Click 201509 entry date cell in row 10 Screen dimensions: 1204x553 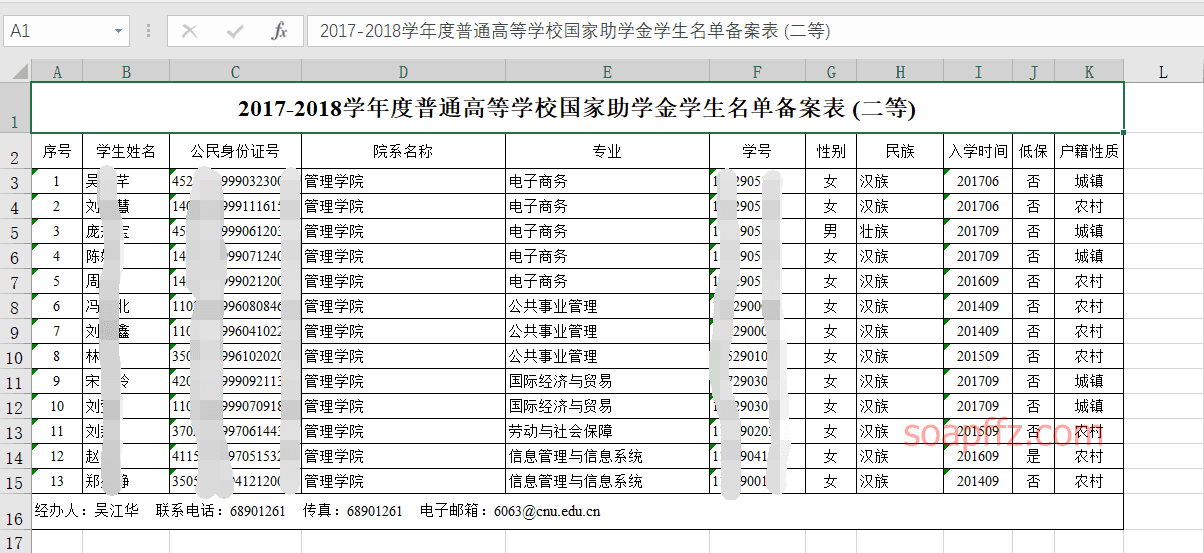point(978,357)
